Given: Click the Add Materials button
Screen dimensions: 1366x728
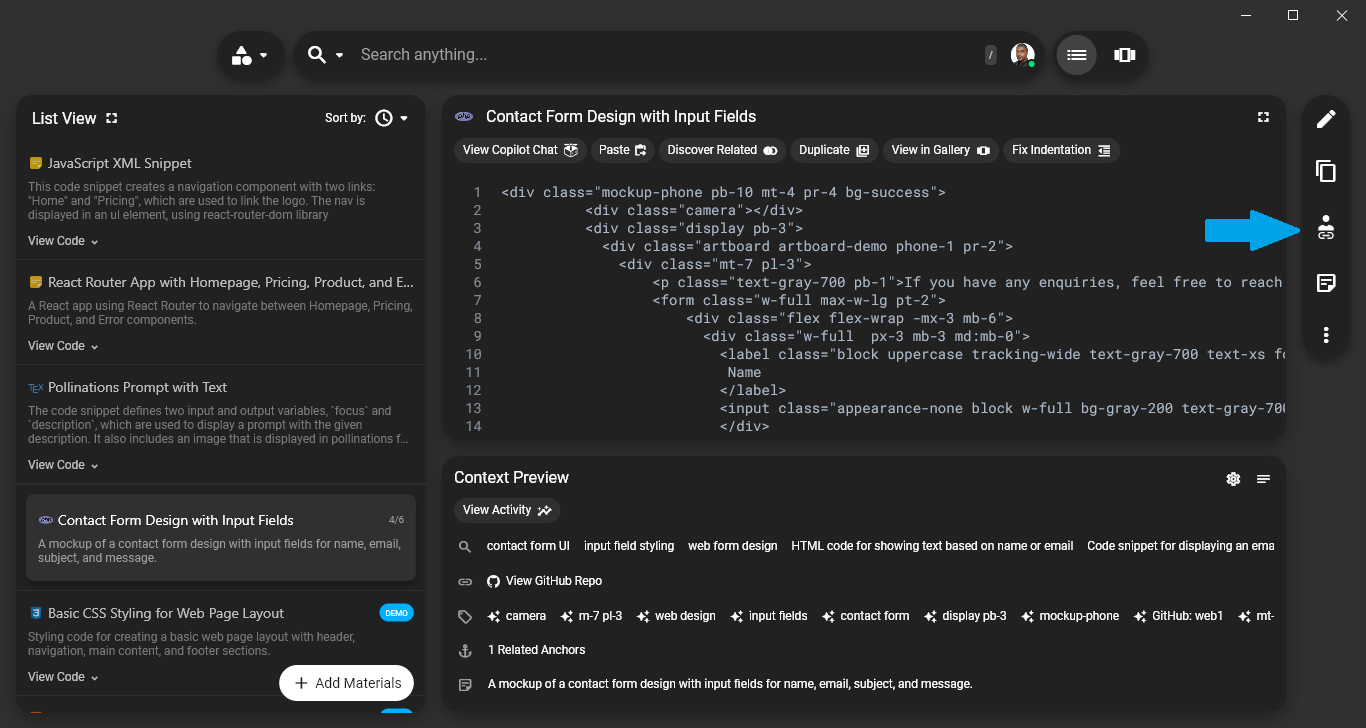Looking at the screenshot, I should (x=346, y=683).
